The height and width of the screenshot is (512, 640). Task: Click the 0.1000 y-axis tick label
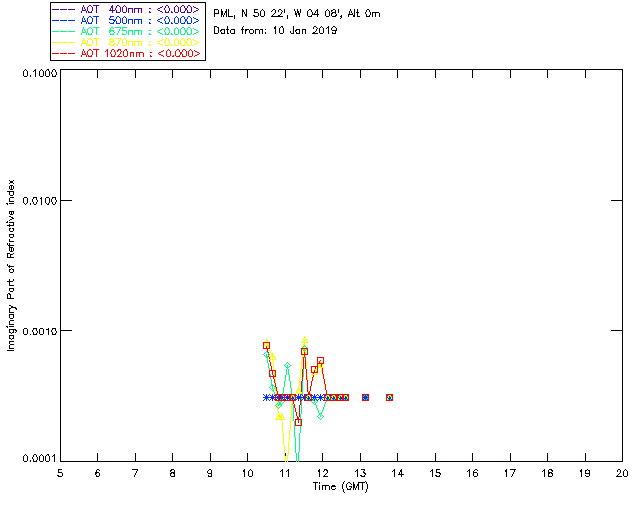click(39, 73)
